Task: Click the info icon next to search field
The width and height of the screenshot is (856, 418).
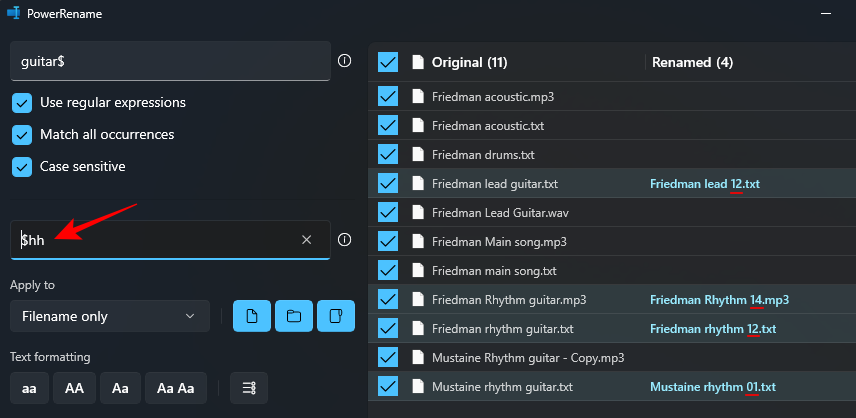Action: [344, 61]
